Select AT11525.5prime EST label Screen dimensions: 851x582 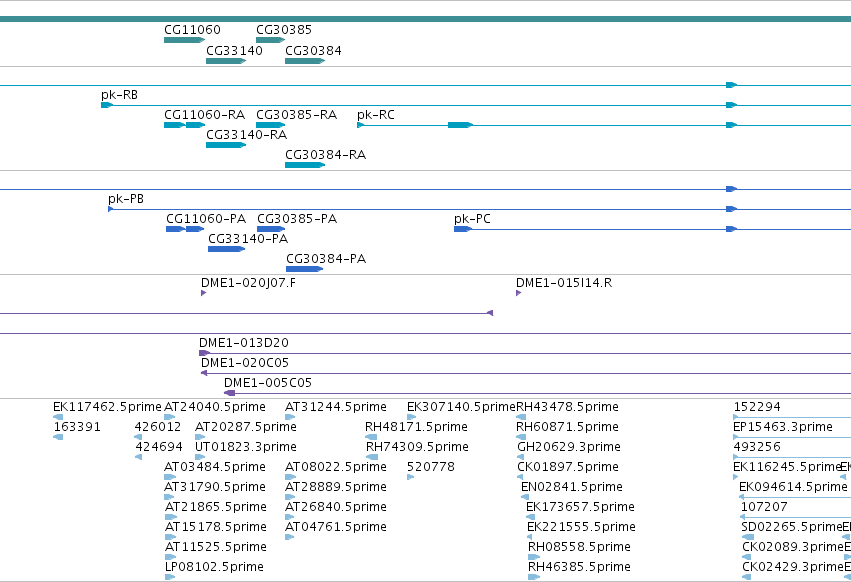click(x=215, y=547)
